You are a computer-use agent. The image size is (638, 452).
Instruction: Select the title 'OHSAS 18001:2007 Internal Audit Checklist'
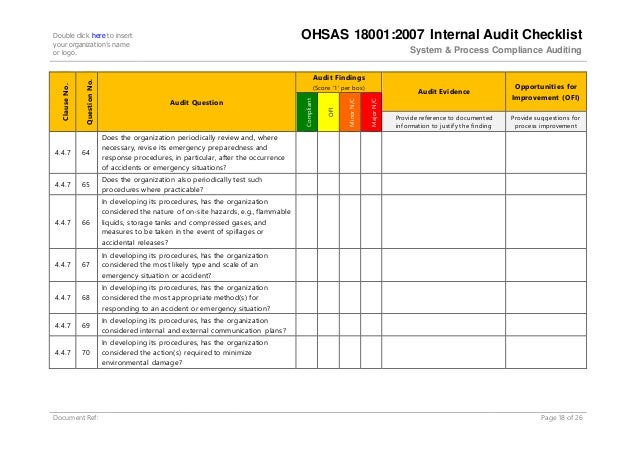tap(441, 34)
